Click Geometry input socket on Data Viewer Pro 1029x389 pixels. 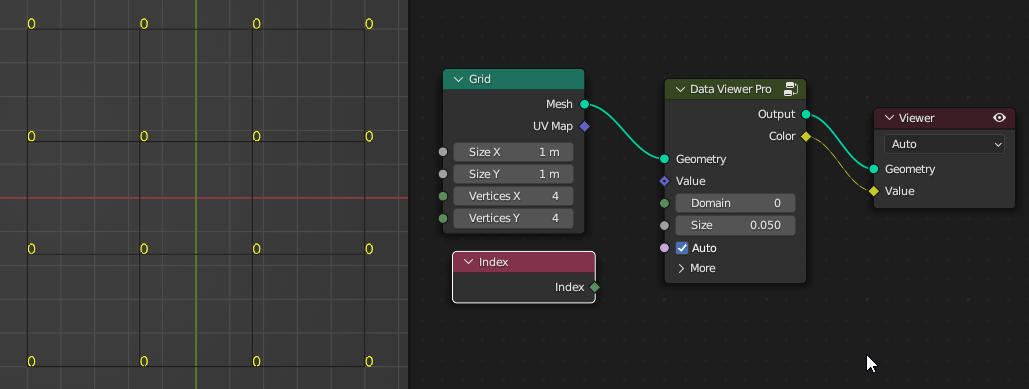coord(664,159)
